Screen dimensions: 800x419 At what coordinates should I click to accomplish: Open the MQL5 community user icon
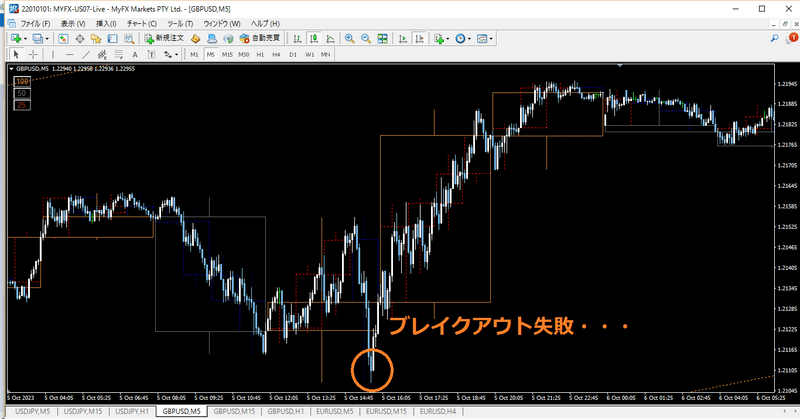tap(212, 38)
